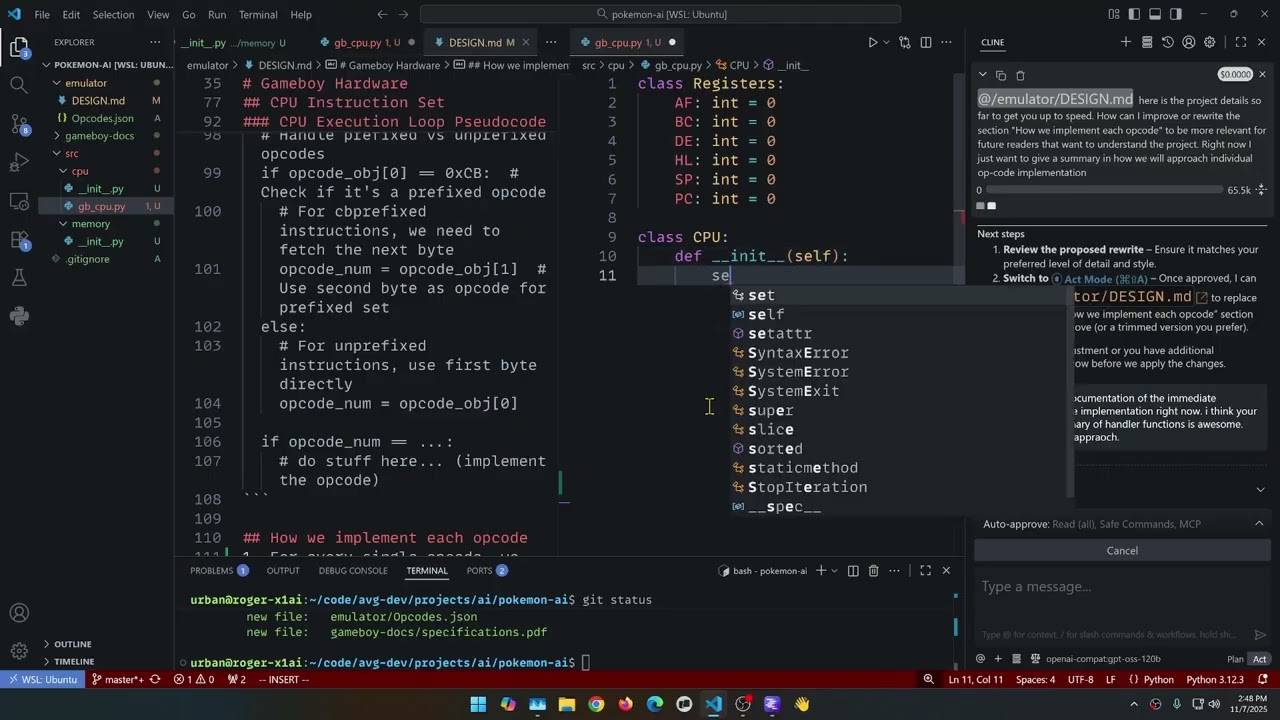
Task: Select openai-compat:gpt-oss-120b model
Action: coord(1103,659)
